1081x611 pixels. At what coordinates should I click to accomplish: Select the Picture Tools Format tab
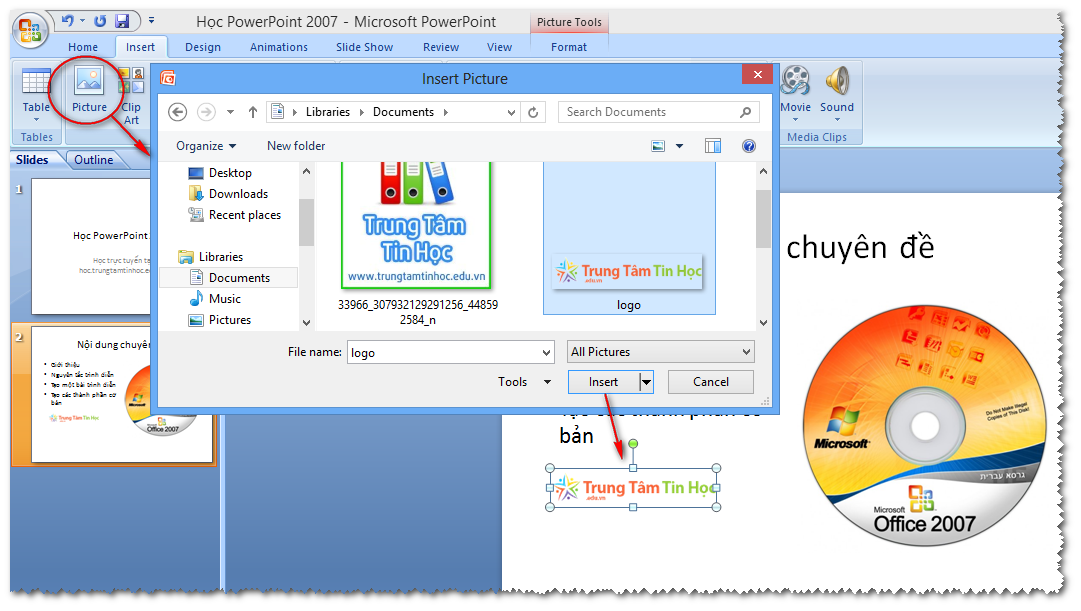(569, 47)
